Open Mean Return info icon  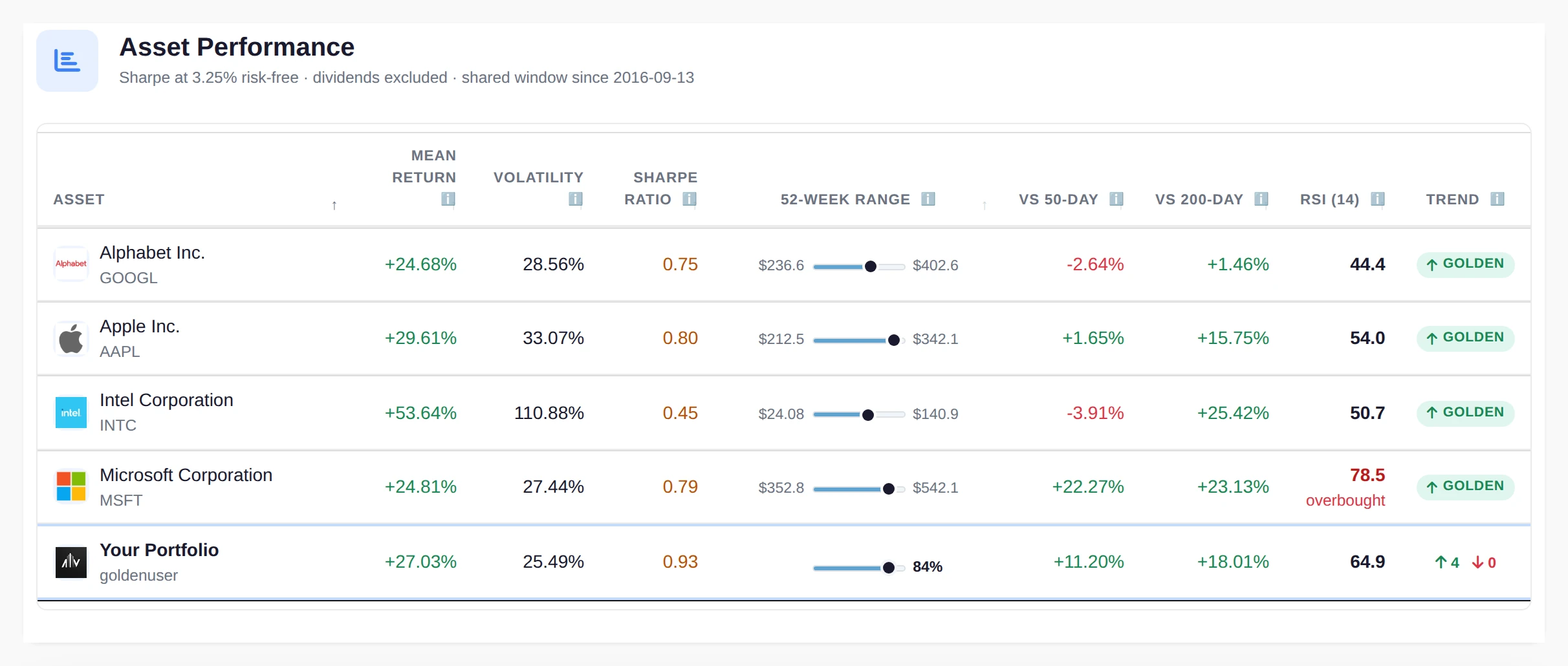[448, 199]
